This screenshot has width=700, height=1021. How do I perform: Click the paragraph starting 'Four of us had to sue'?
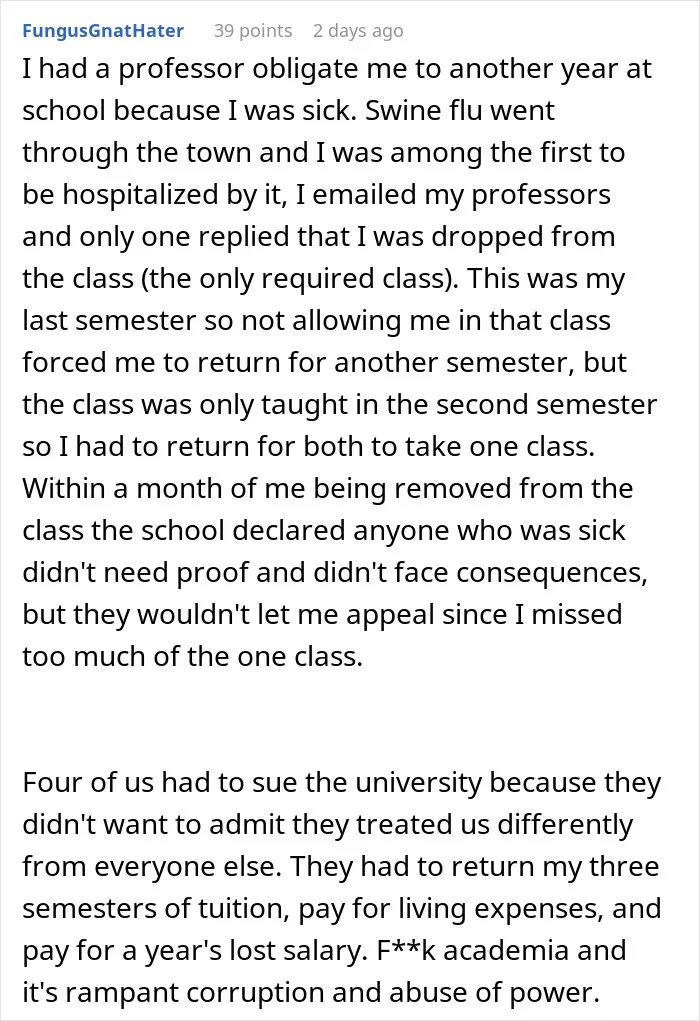tap(342, 888)
